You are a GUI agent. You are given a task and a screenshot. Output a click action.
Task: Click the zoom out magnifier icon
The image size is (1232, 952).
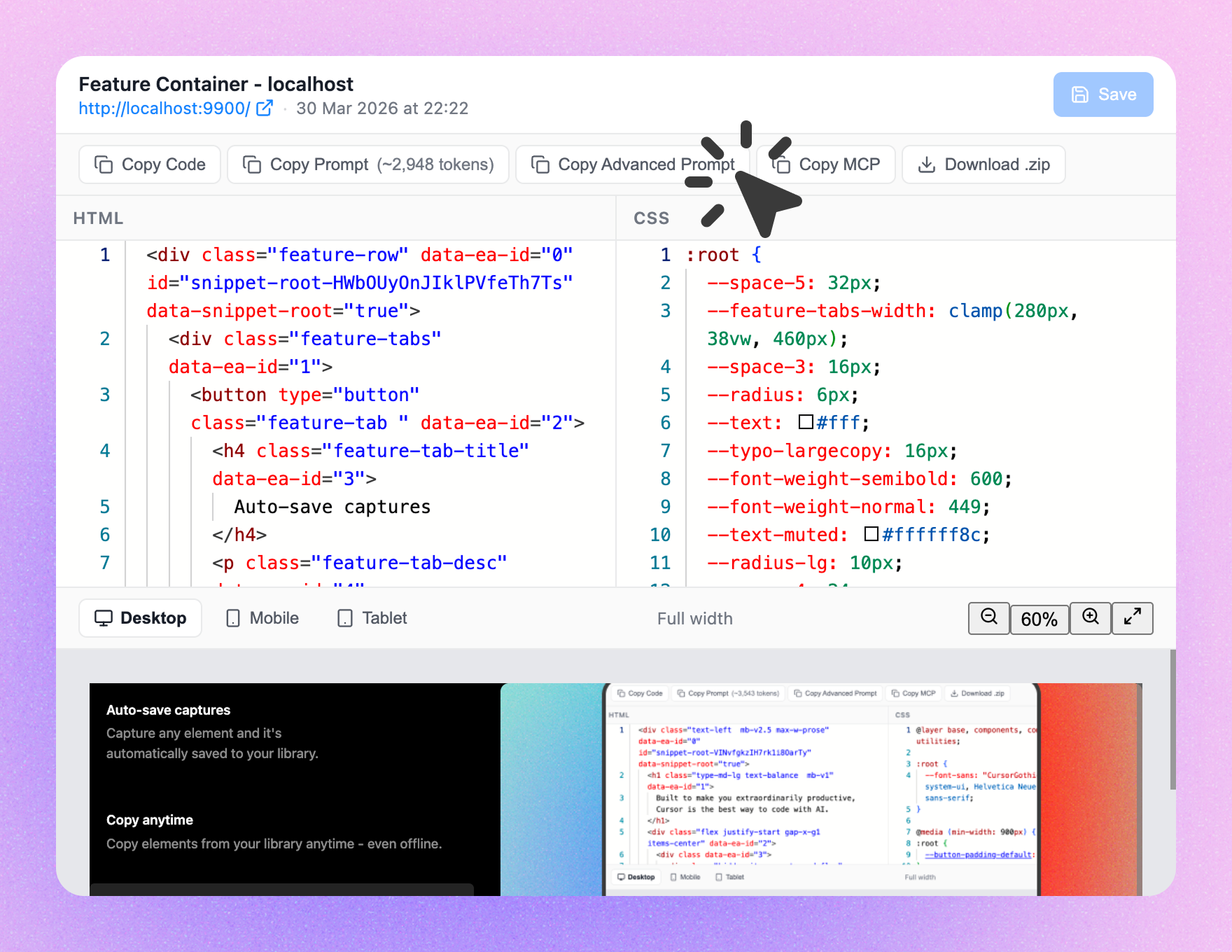point(988,618)
